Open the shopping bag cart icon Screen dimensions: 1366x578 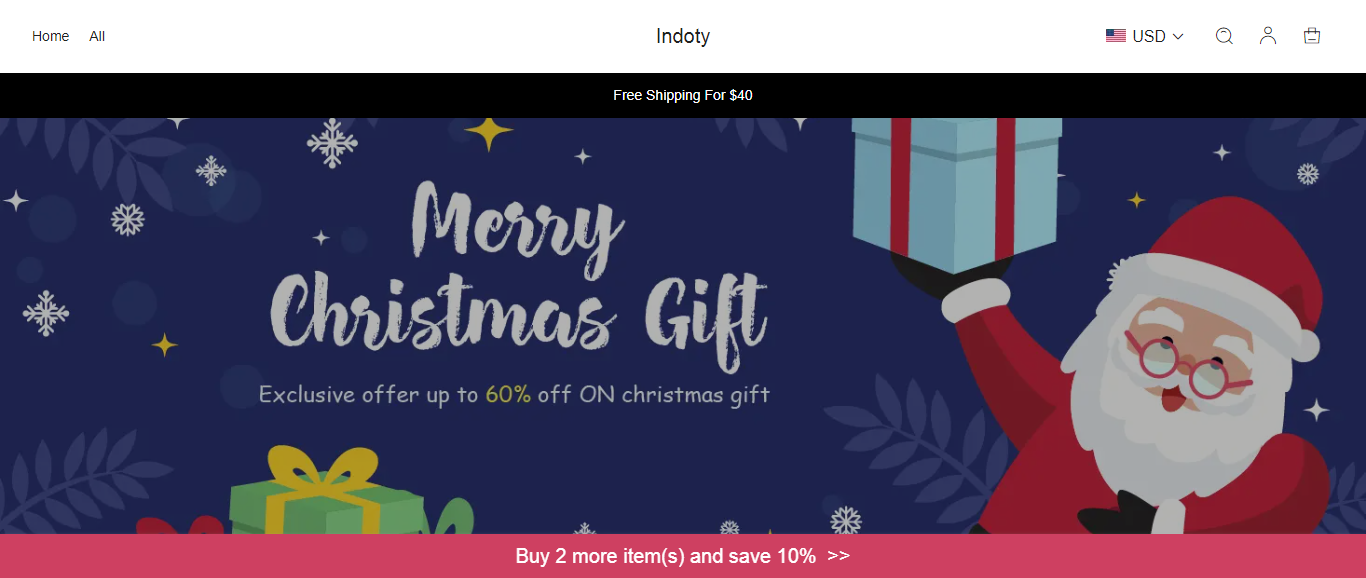pos(1312,36)
